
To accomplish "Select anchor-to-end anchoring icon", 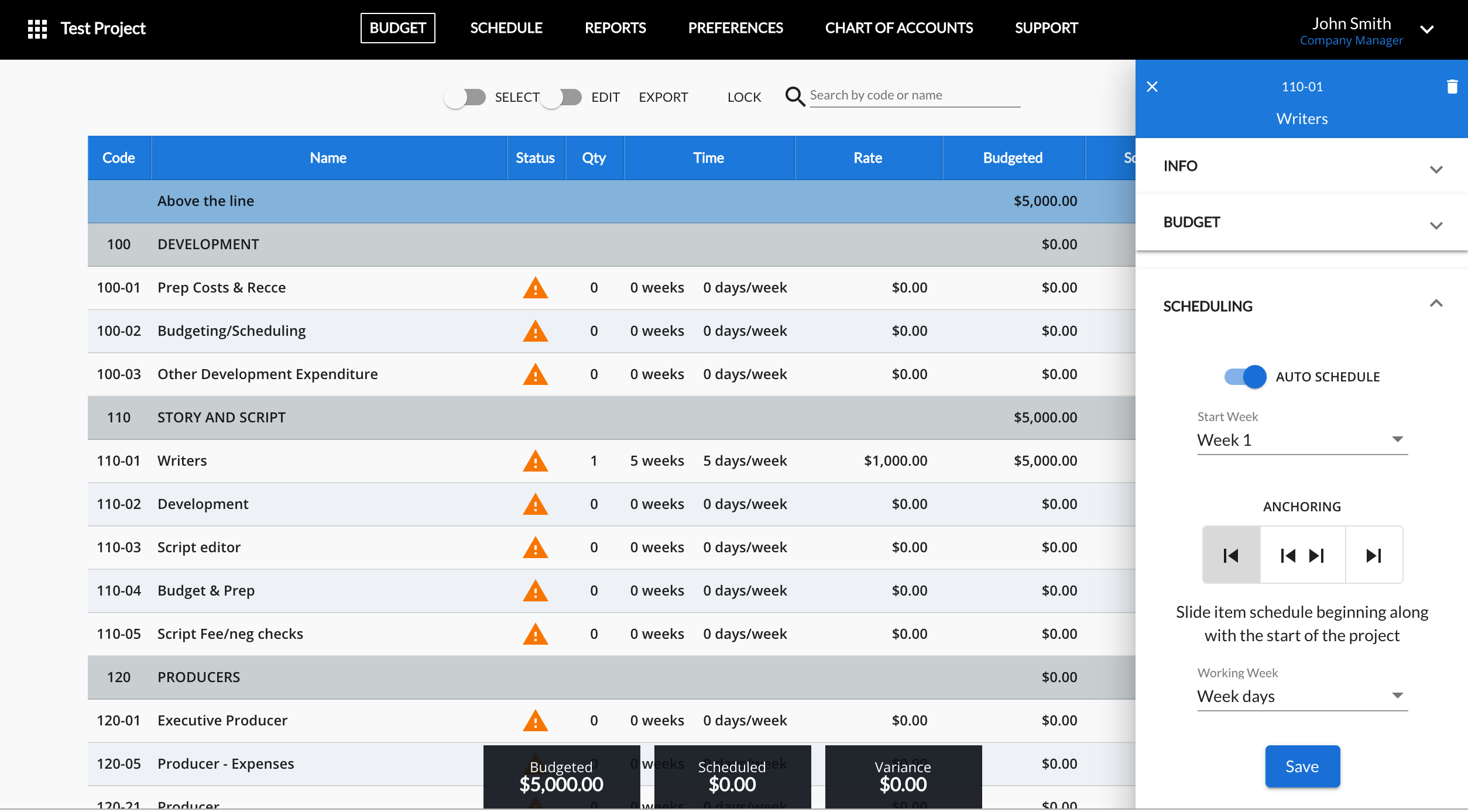I will coord(1373,555).
